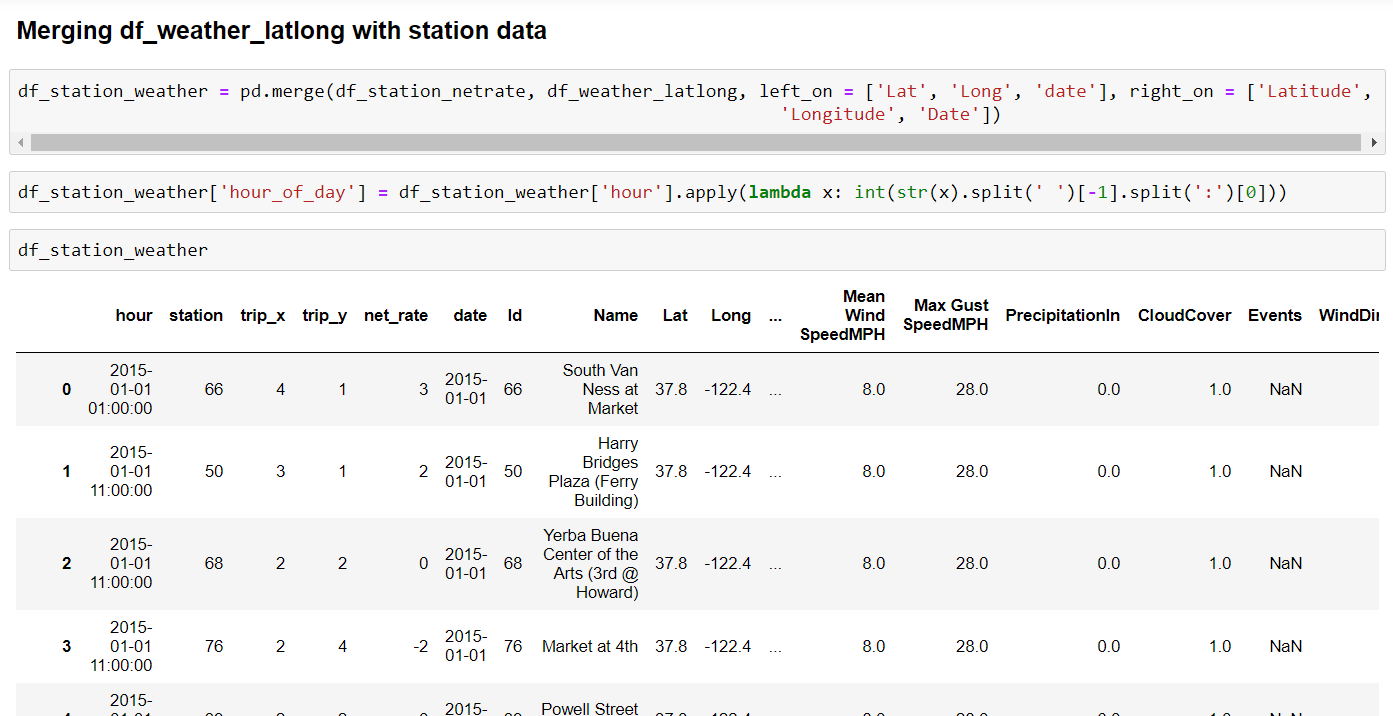Click the 'Name' column header

pos(616,316)
